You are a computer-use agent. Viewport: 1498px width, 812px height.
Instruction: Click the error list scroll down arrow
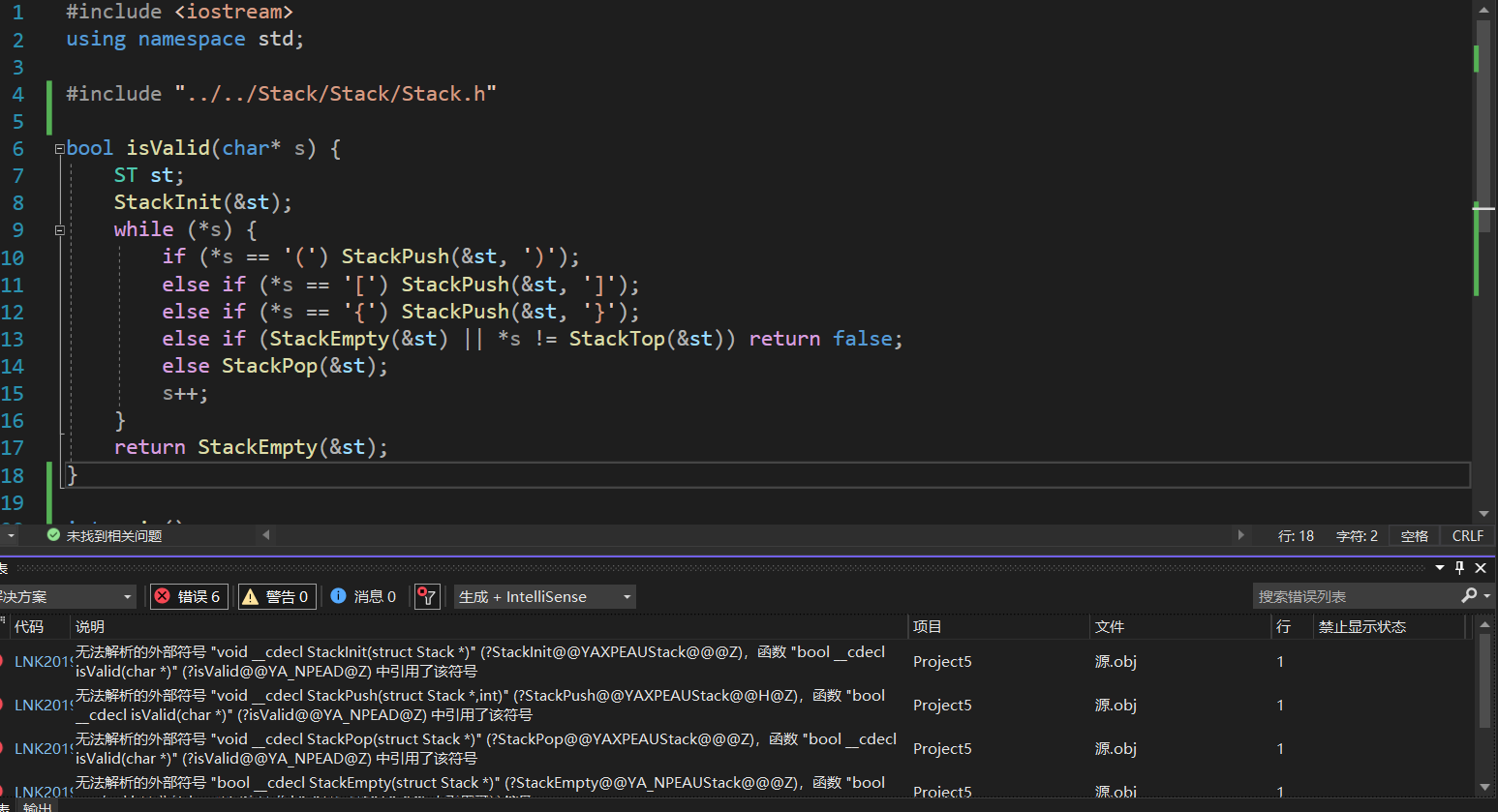(1485, 787)
